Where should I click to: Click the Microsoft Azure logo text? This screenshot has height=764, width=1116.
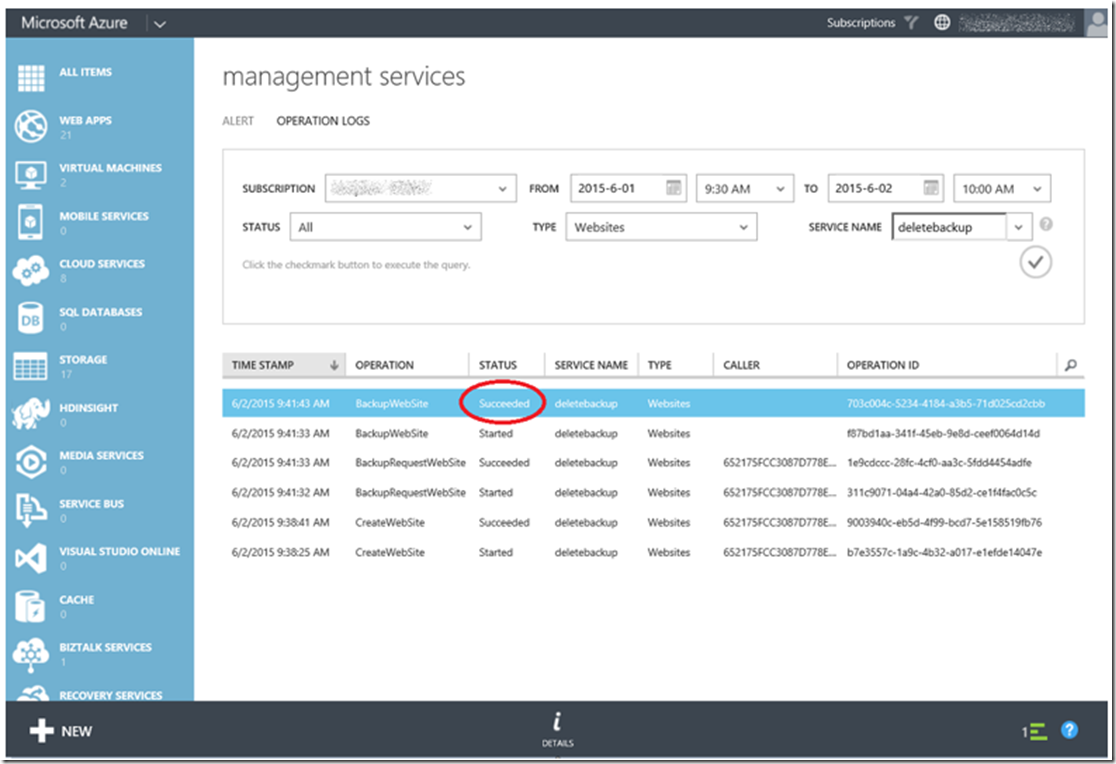click(x=74, y=23)
